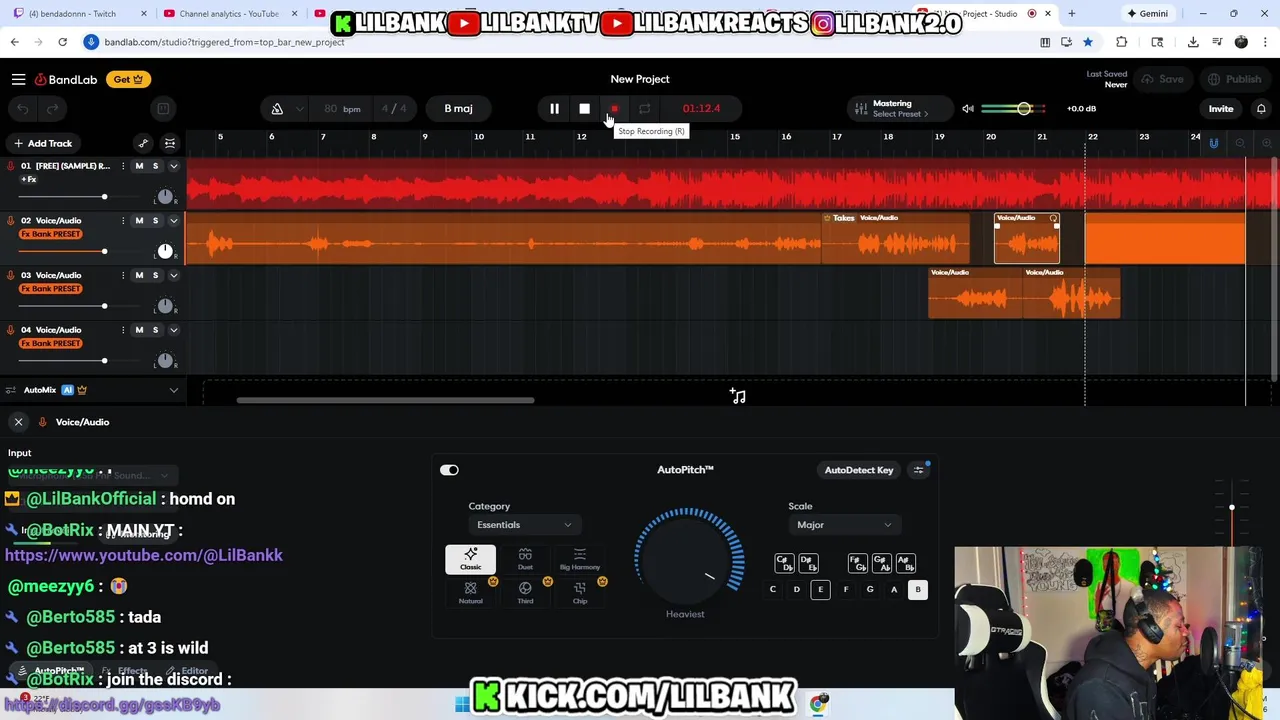Click Add Track
Image resolution: width=1280 pixels, height=720 pixels.
tap(43, 143)
